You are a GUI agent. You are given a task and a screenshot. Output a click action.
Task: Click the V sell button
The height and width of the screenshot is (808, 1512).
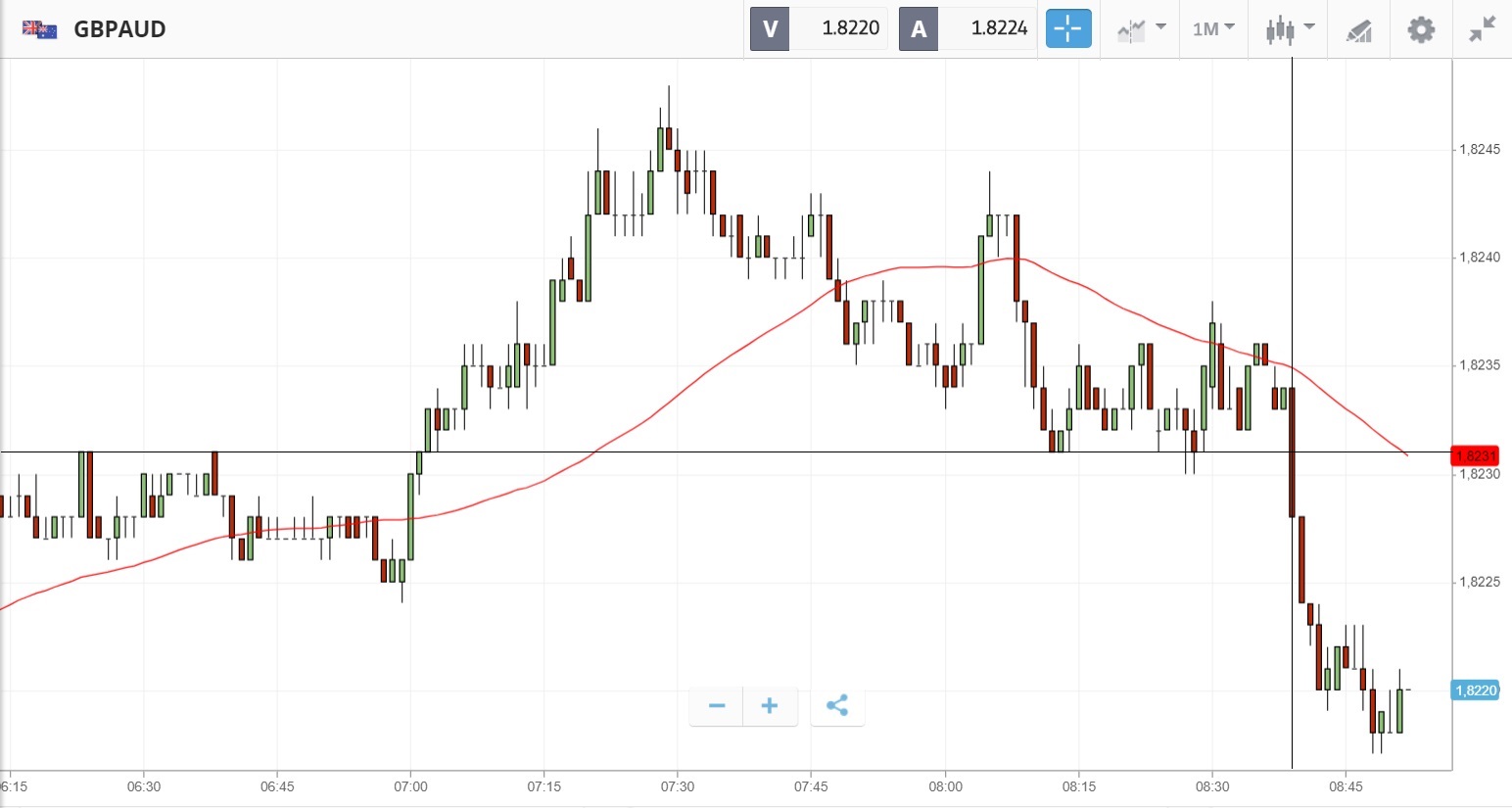(770, 28)
